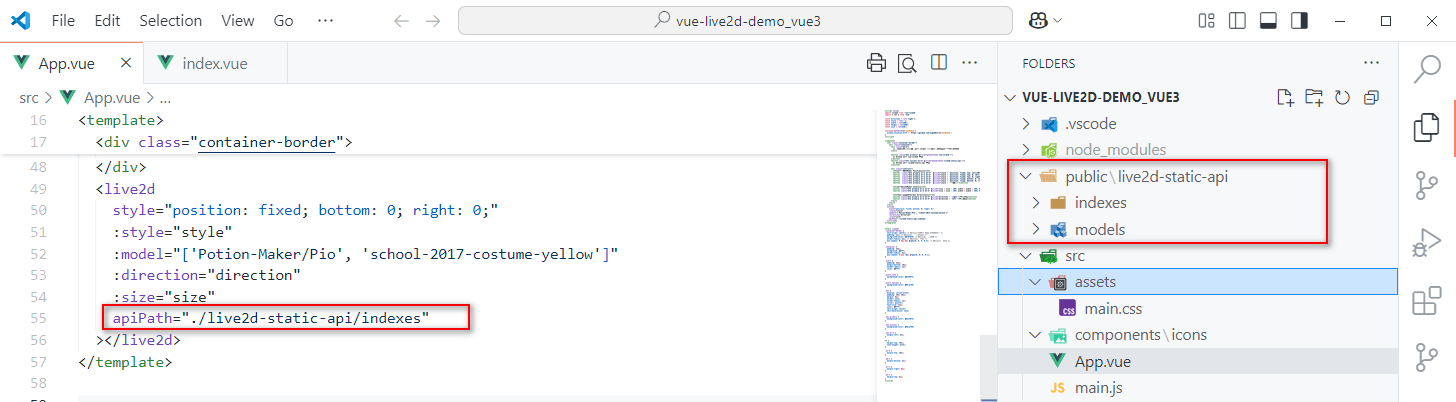Split the editor to the right

[x=939, y=63]
